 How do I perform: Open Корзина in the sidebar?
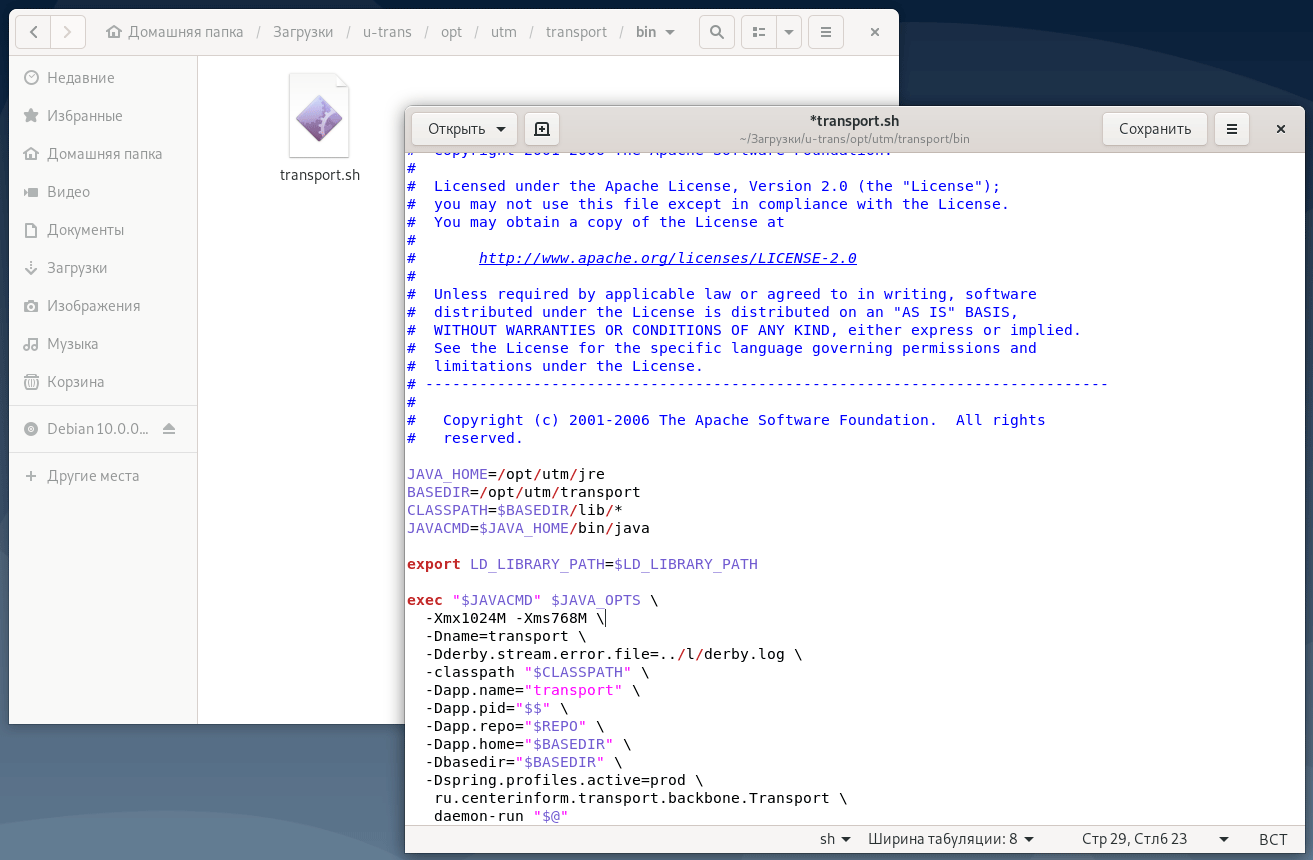pyautogui.click(x=75, y=382)
